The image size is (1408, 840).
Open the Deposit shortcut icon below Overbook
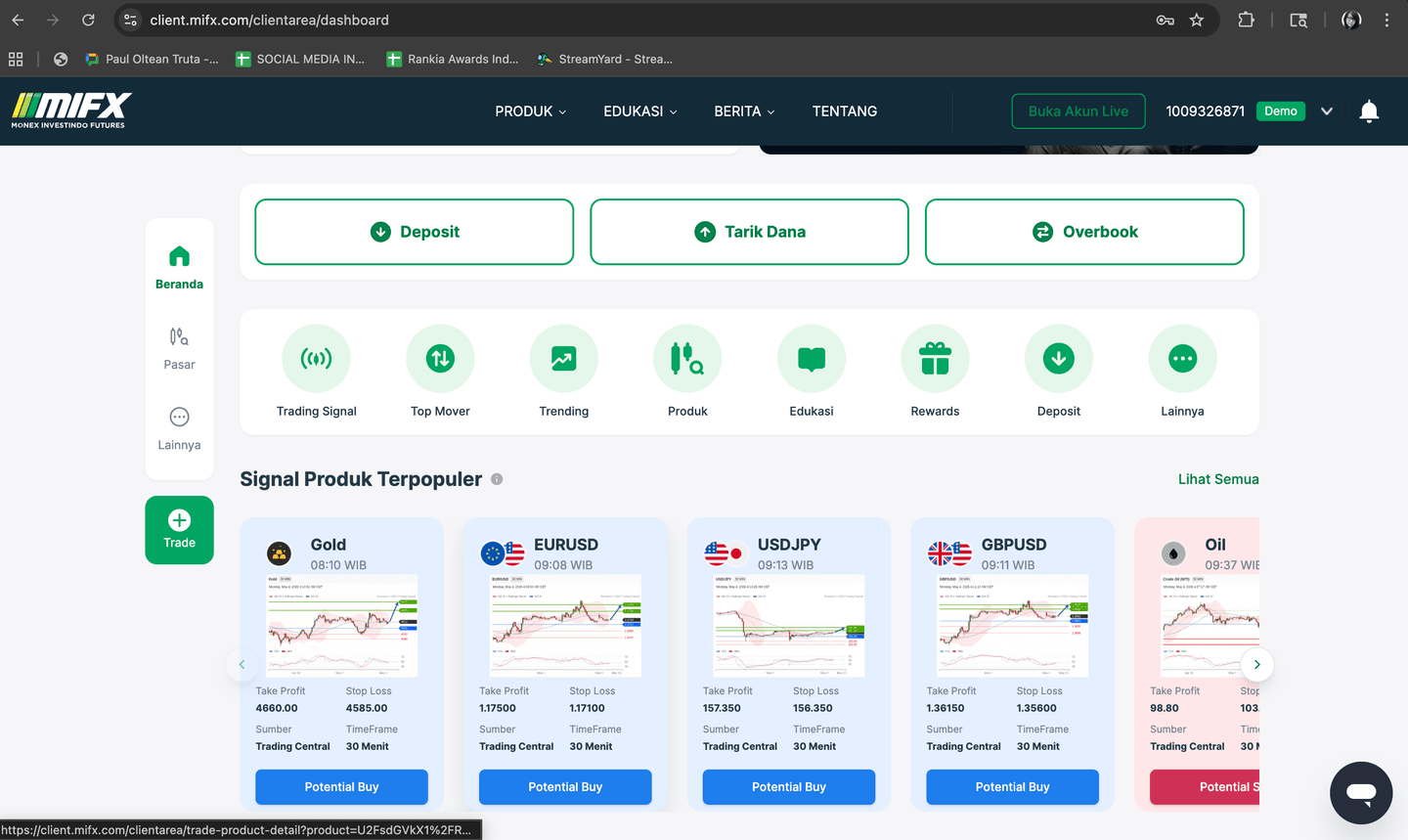click(x=1059, y=359)
